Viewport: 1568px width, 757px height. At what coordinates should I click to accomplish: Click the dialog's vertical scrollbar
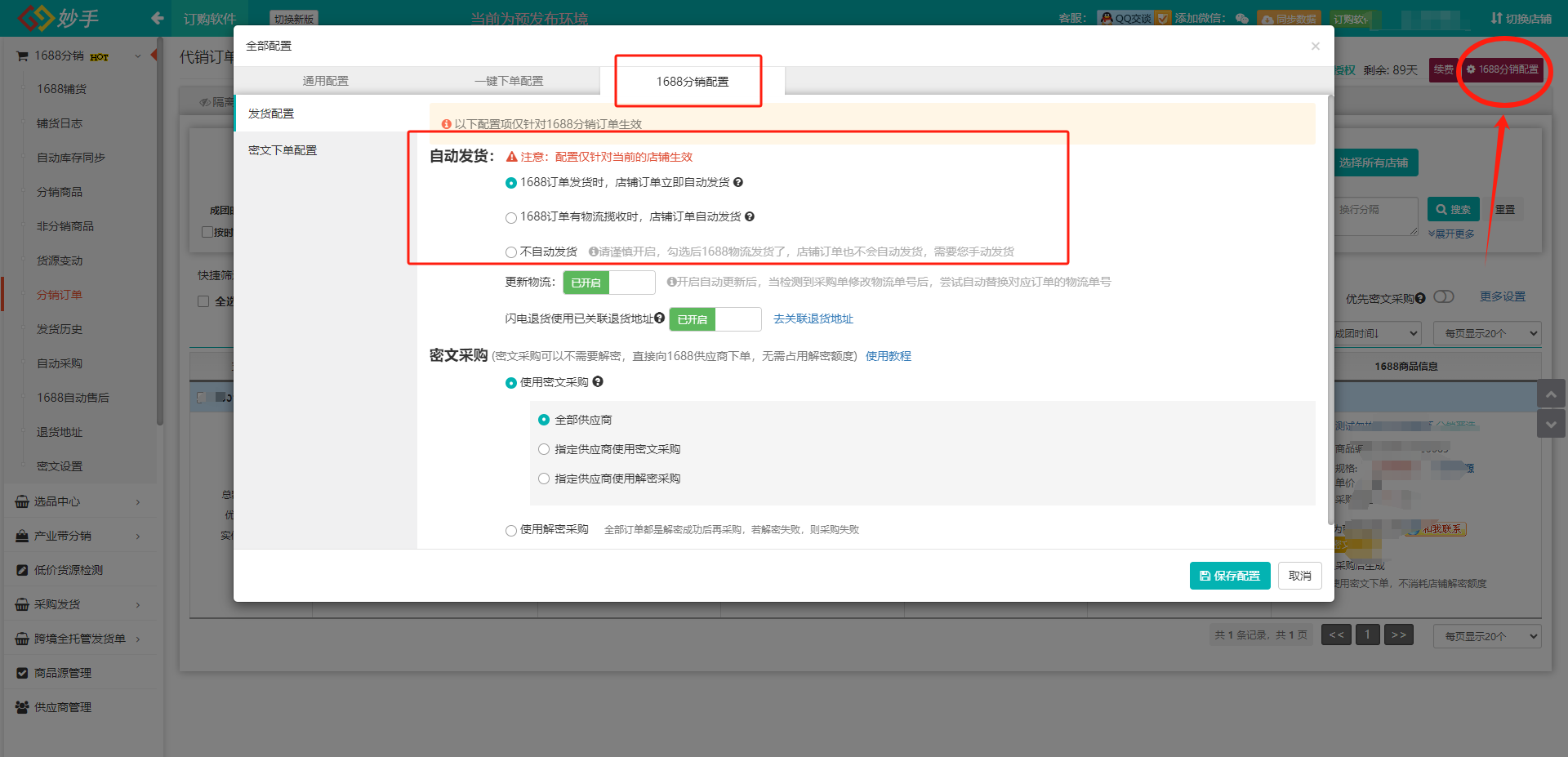coord(1330,310)
